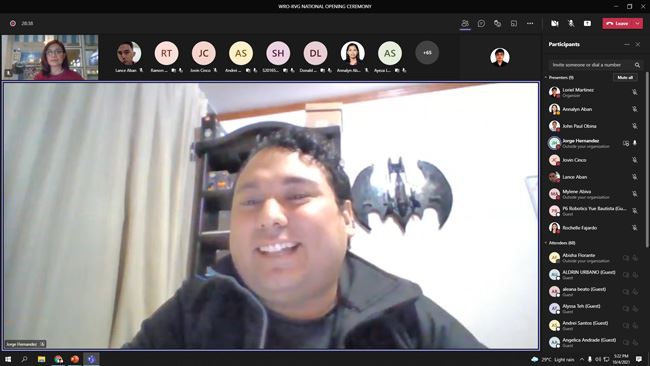The height and width of the screenshot is (366, 650).
Task: Click the Invite someone or dial a number field
Action: (x=591, y=65)
